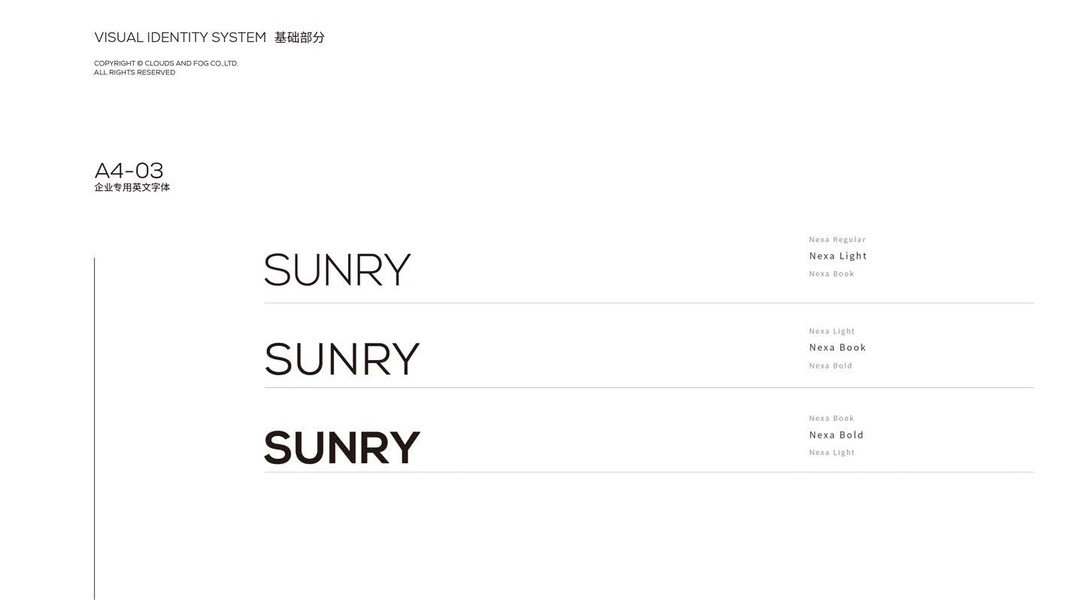This screenshot has width=1066, height=600.
Task: Click the bold SUNRY sample
Action: [341, 447]
